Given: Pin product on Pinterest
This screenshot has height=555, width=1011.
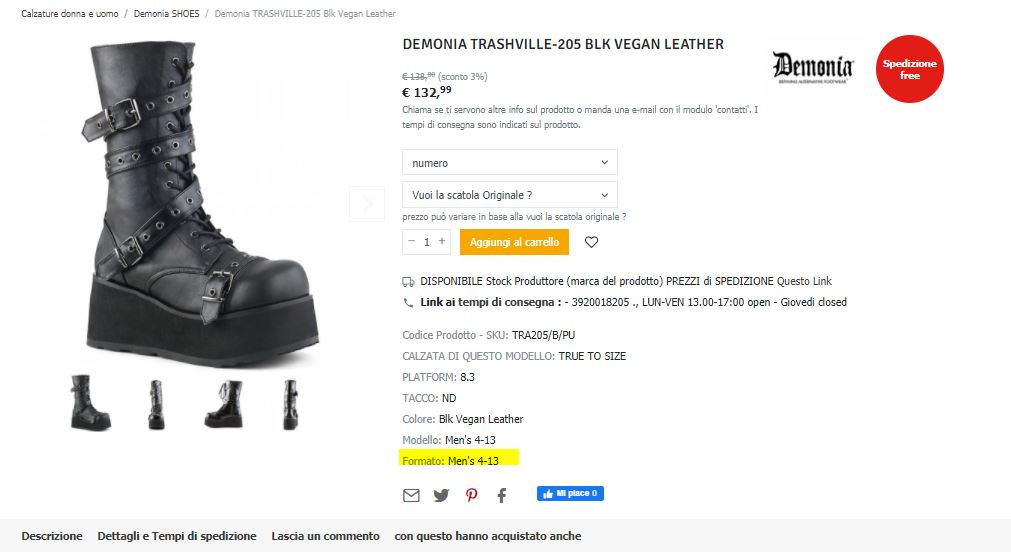Looking at the screenshot, I should click(x=471, y=495).
